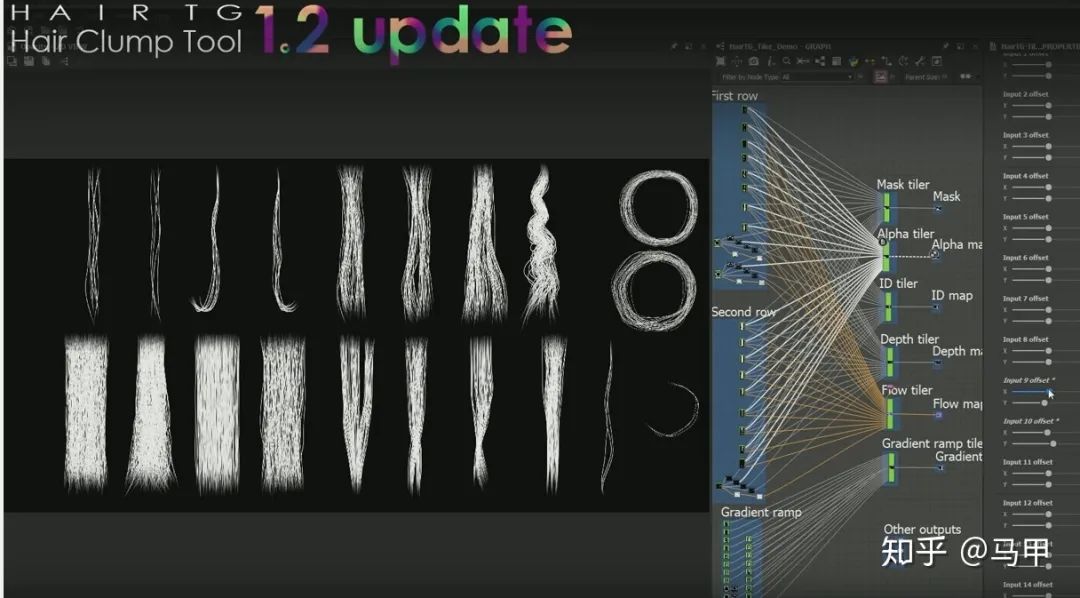Viewport: 1080px width, 598px height.
Task: Select the Alpha map output node
Action: tap(935, 255)
